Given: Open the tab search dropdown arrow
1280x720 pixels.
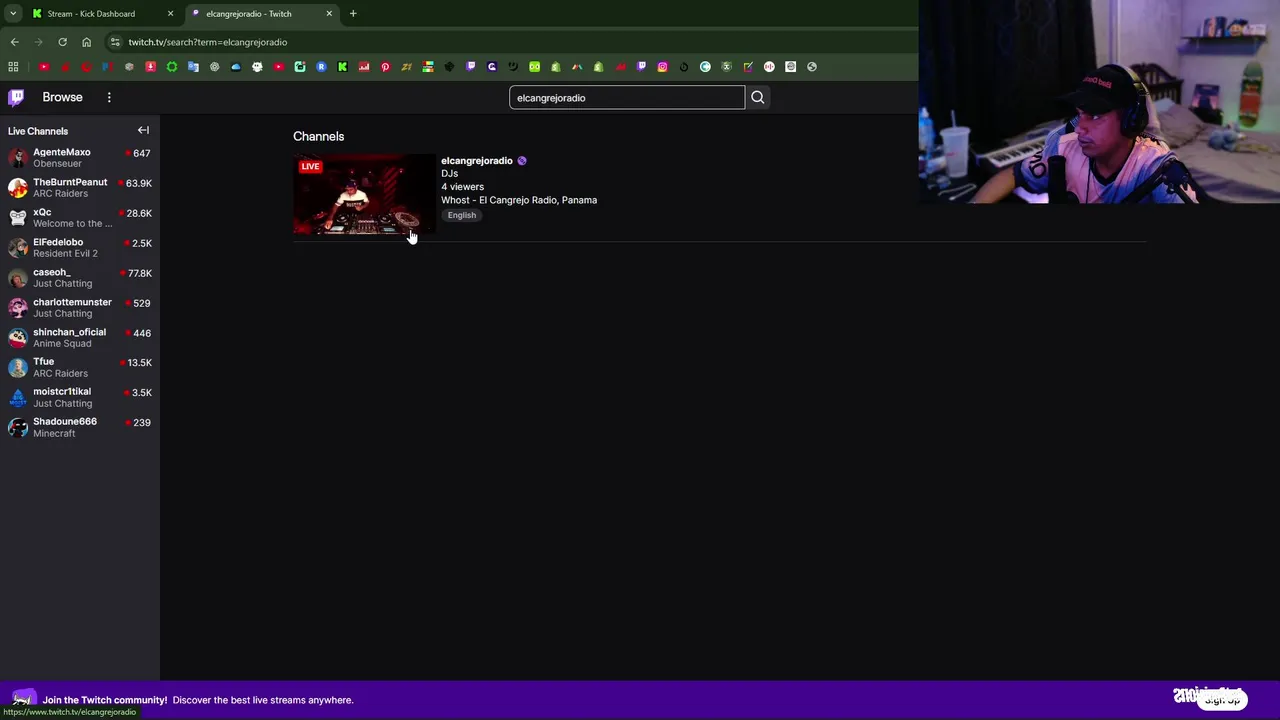Looking at the screenshot, I should tap(12, 14).
